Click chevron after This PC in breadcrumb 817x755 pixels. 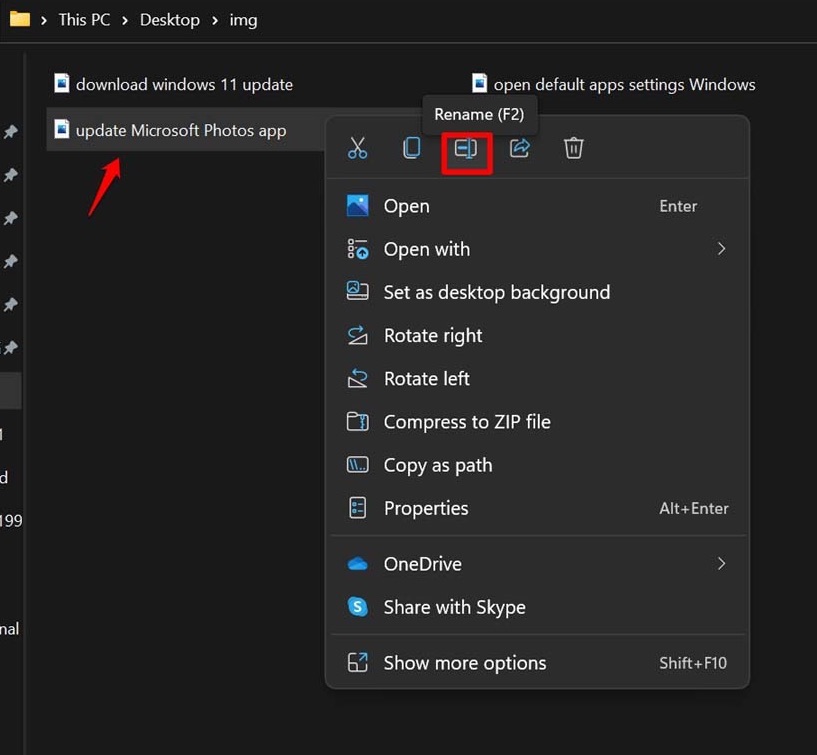pos(125,20)
